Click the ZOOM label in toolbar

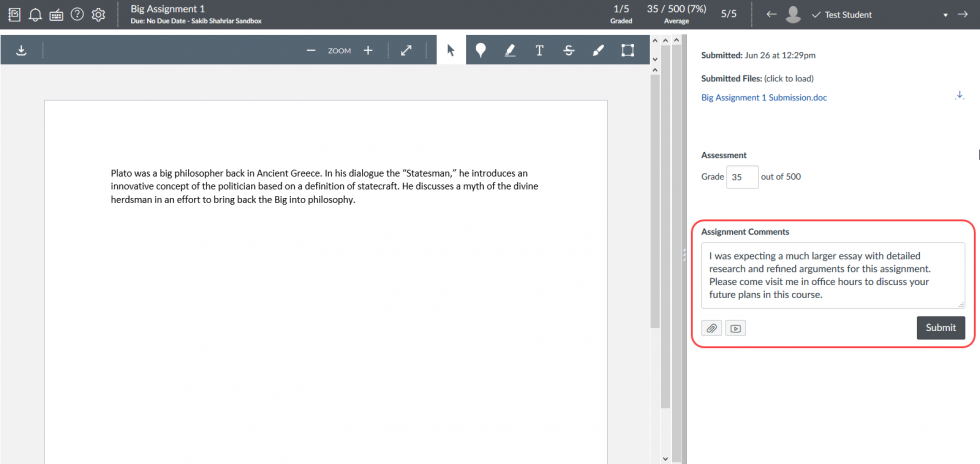click(339, 51)
